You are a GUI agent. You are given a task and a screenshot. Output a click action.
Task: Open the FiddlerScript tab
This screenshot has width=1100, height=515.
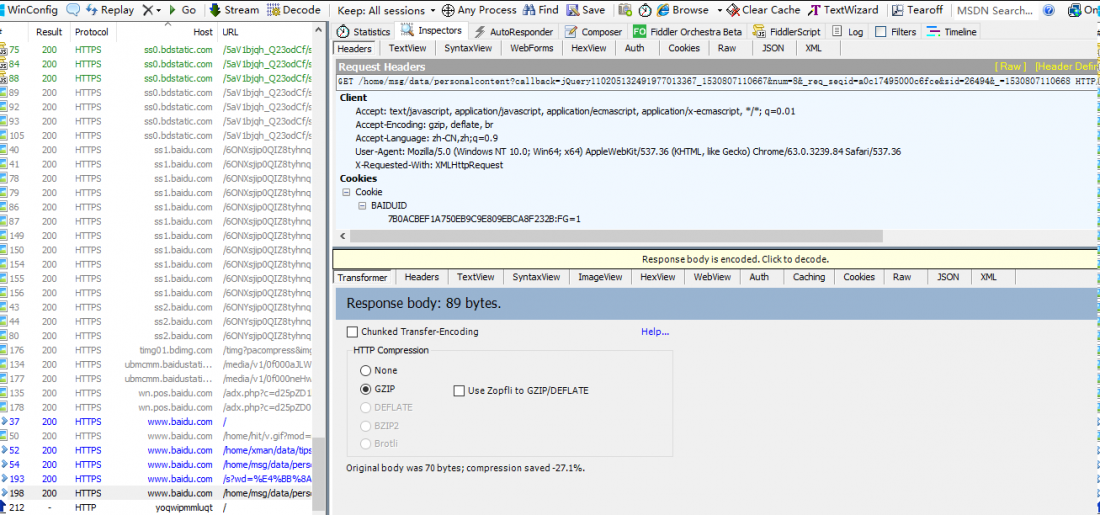[786, 32]
